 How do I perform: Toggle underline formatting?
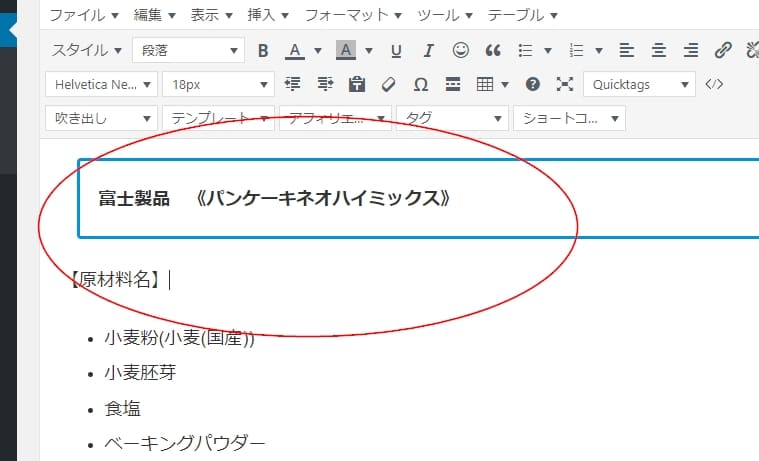coord(396,50)
